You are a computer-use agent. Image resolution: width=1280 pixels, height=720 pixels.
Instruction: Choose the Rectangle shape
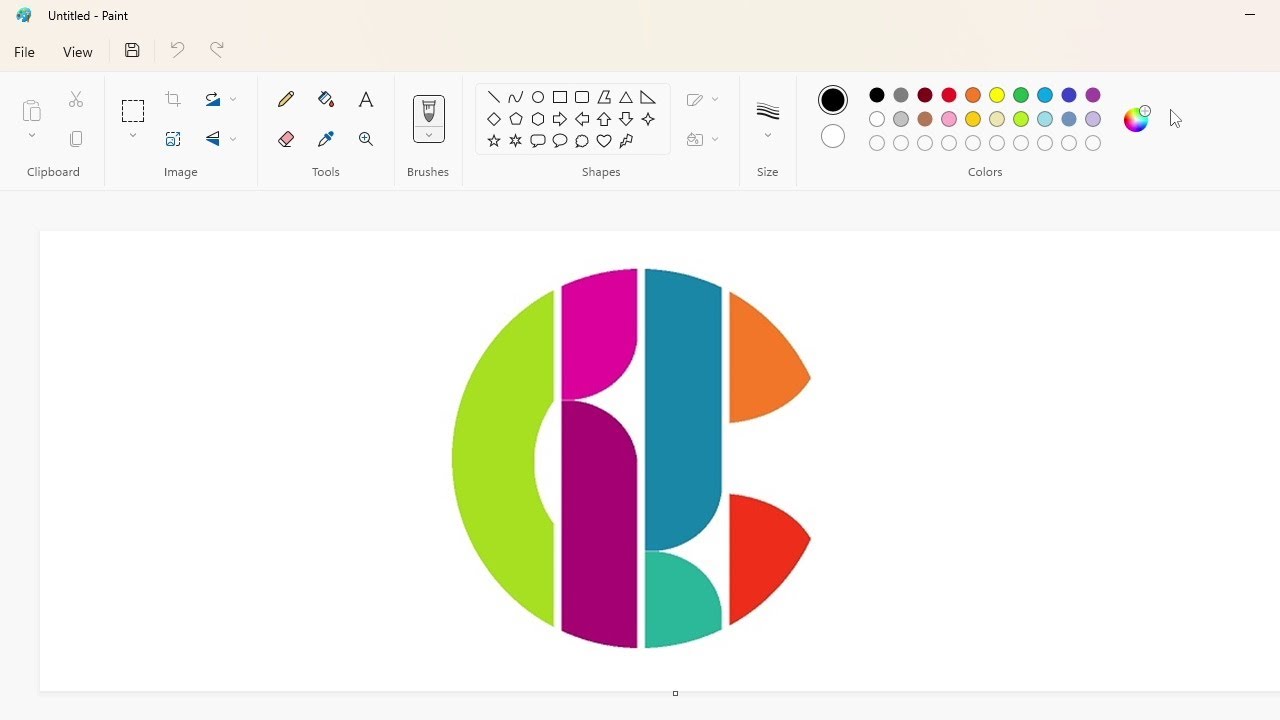(x=560, y=97)
